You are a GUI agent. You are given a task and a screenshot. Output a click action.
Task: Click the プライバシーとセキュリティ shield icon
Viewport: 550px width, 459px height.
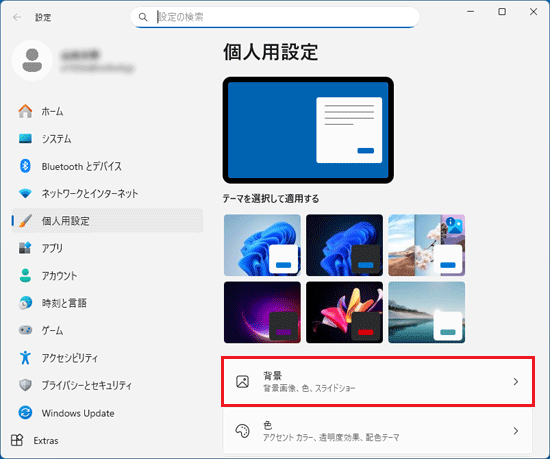pyautogui.click(x=25, y=385)
